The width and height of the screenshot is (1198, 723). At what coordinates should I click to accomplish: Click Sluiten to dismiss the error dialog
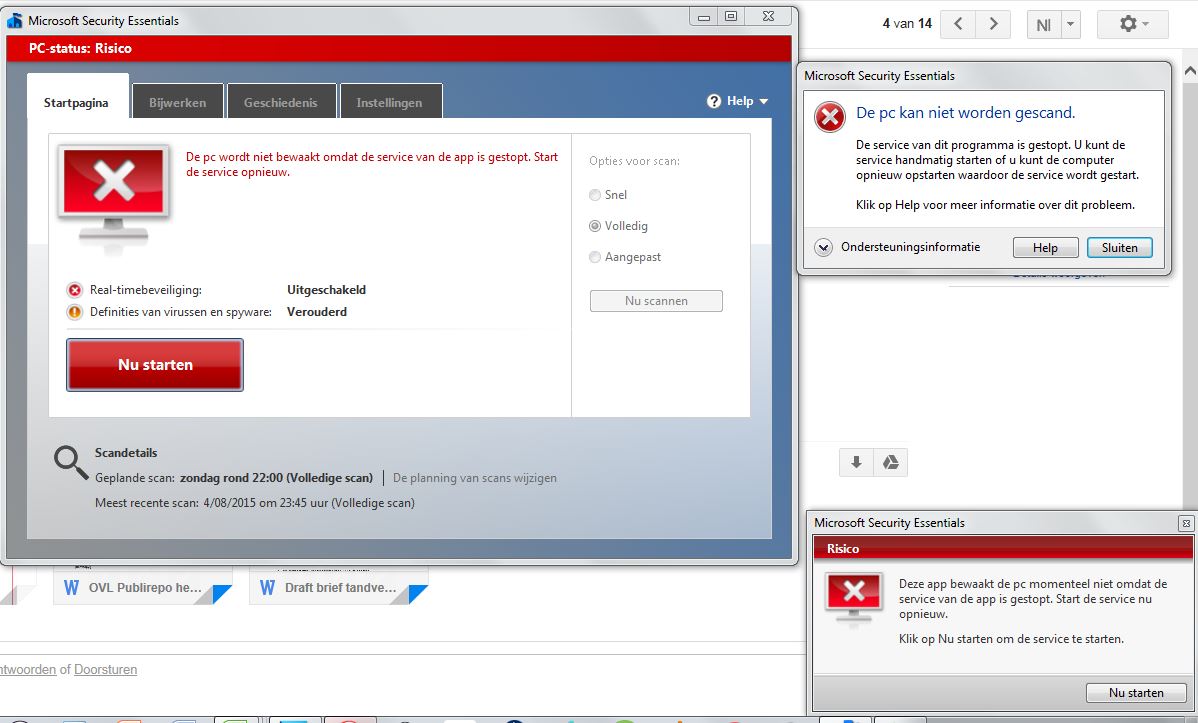(1119, 248)
